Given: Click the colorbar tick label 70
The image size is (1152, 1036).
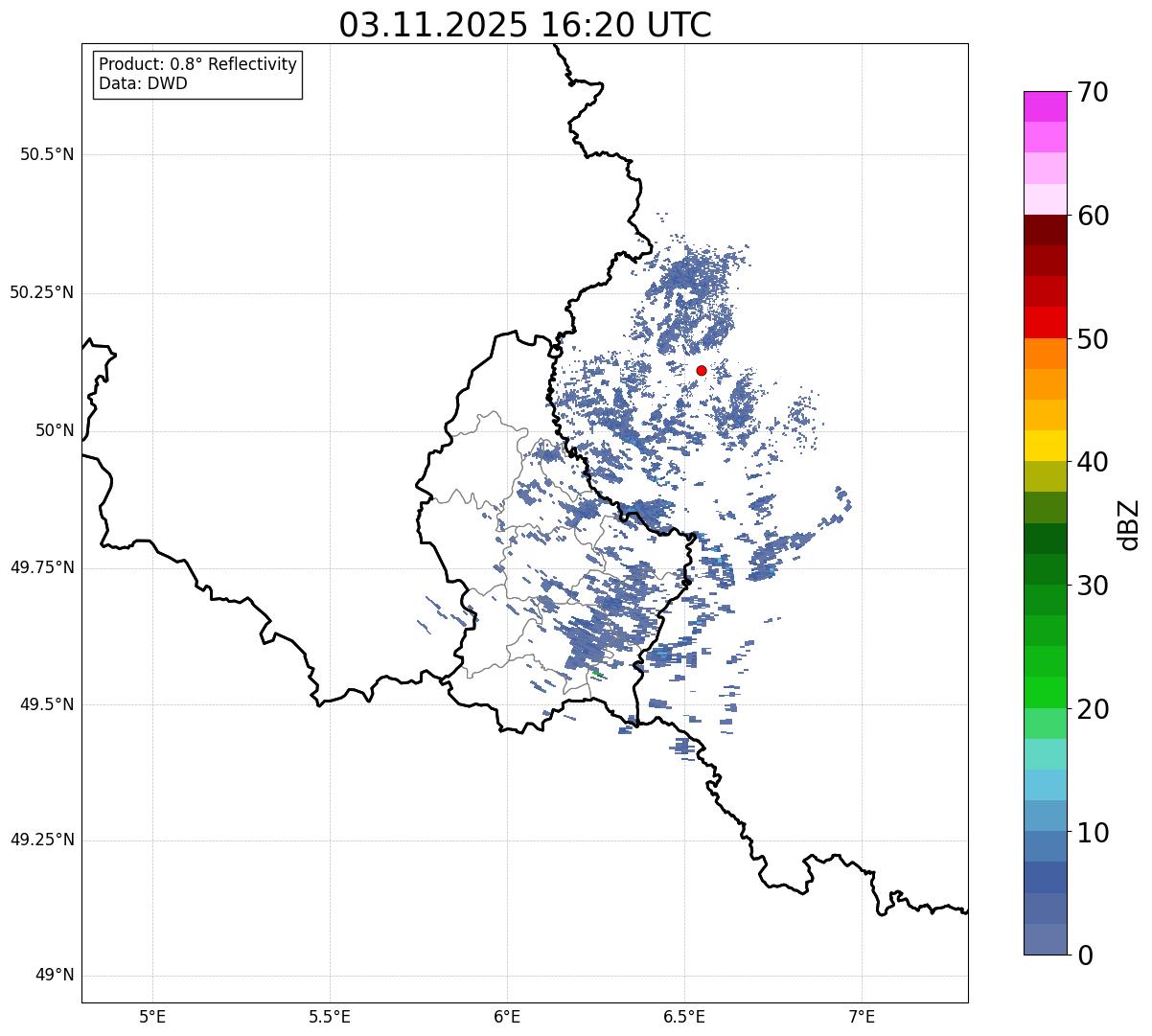Looking at the screenshot, I should [1093, 92].
